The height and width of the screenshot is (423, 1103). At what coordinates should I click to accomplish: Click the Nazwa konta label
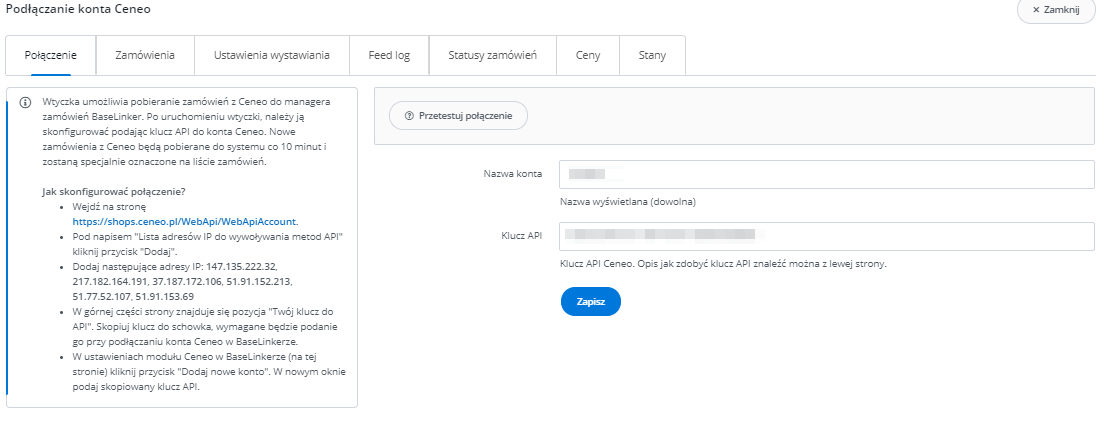(513, 174)
